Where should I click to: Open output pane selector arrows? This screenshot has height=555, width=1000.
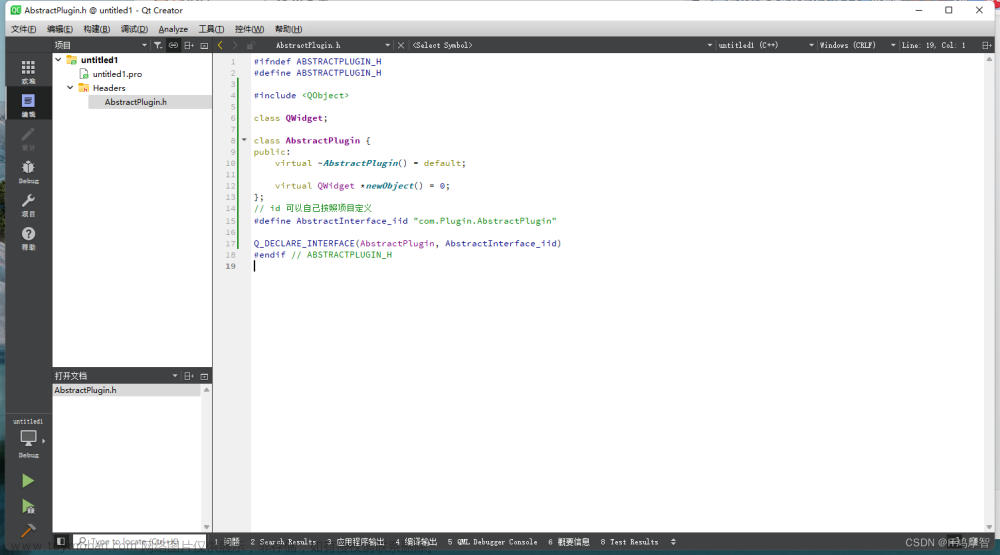[673, 542]
